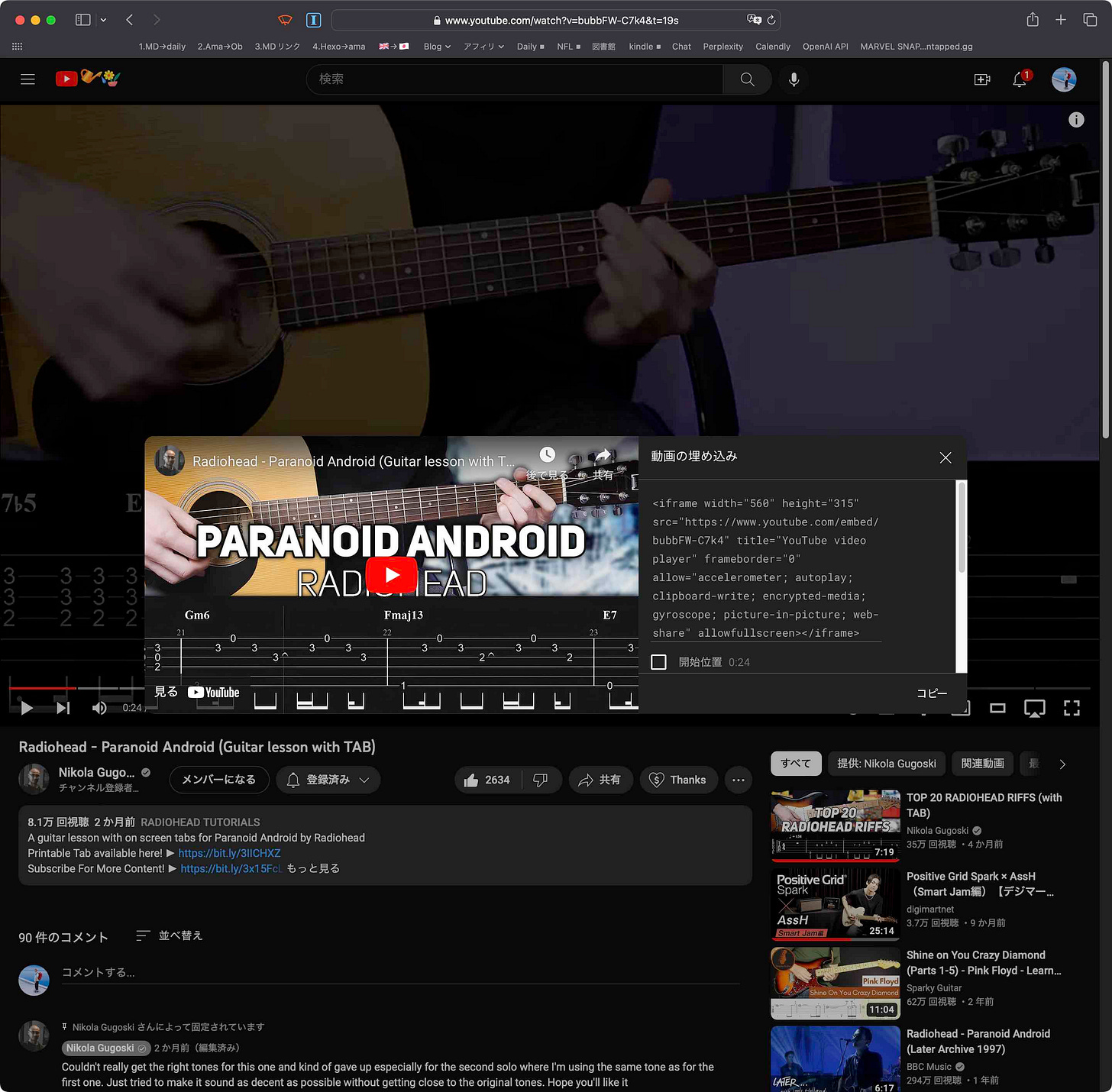Go to the YouTube home logo
Image resolution: width=1112 pixels, height=1092 pixels.
tap(88, 78)
